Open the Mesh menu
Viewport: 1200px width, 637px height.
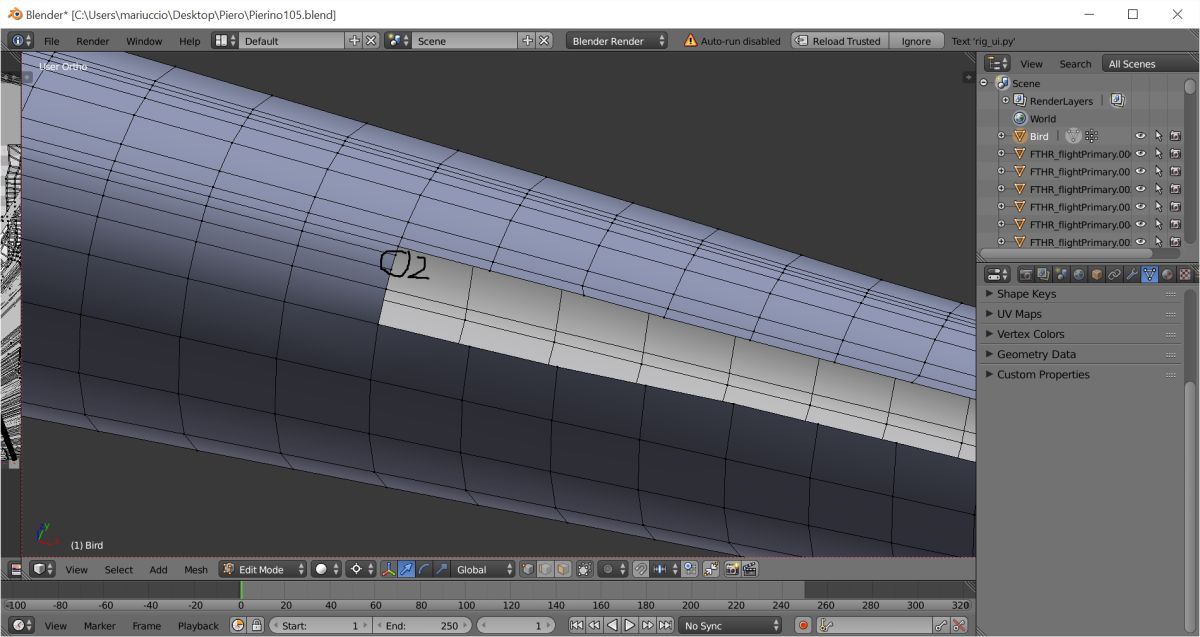[x=196, y=570]
